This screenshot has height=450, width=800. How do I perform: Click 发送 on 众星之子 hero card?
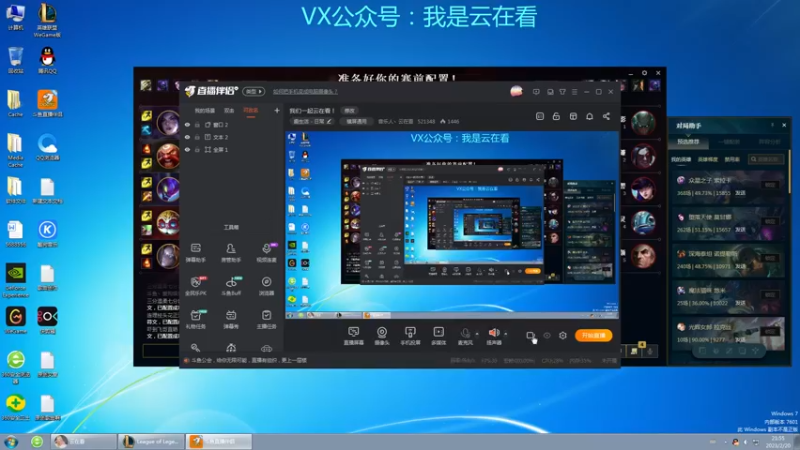click(740, 193)
